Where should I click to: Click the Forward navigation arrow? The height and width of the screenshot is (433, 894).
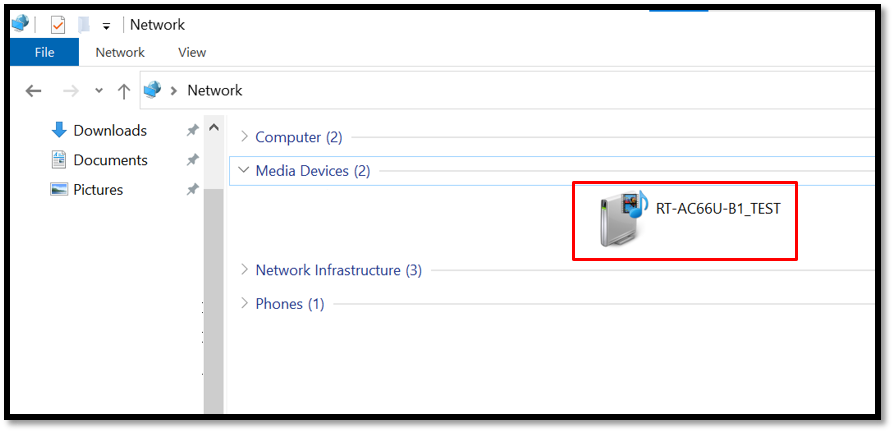(70, 91)
